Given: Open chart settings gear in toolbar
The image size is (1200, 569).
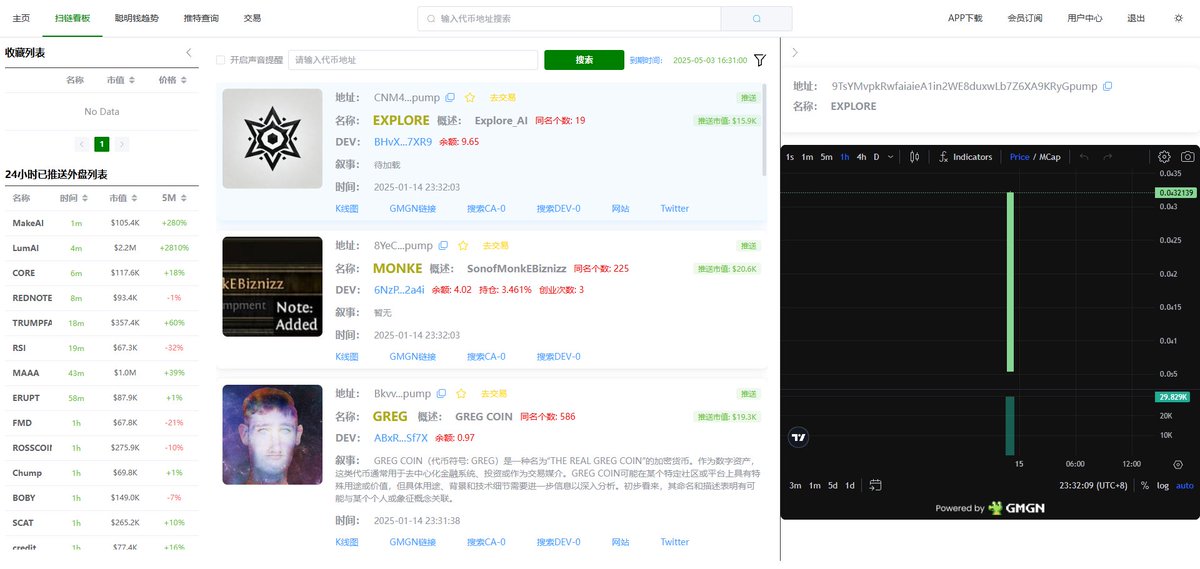Looking at the screenshot, I should (1164, 157).
